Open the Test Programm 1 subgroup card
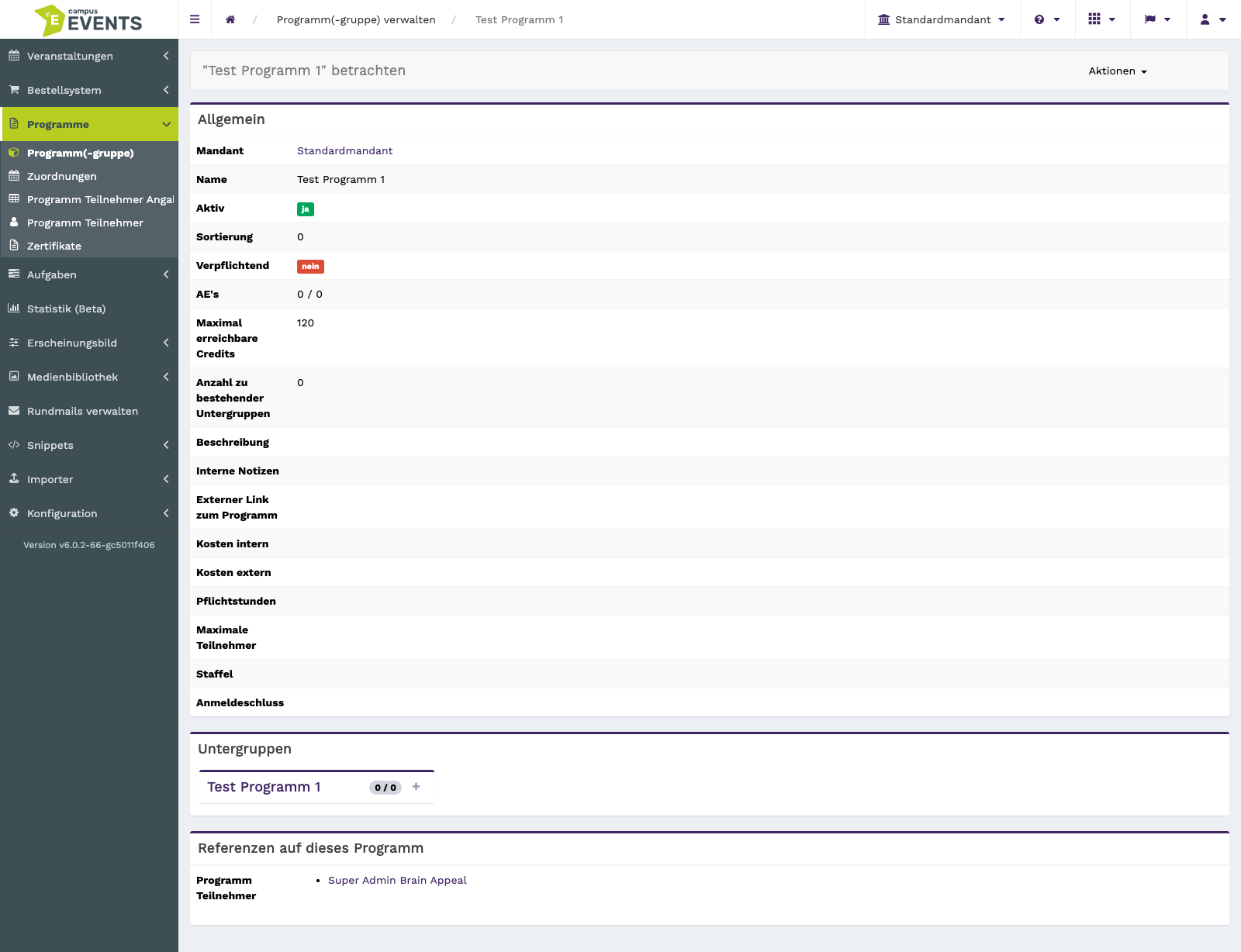This screenshot has height=952, width=1241. point(264,787)
